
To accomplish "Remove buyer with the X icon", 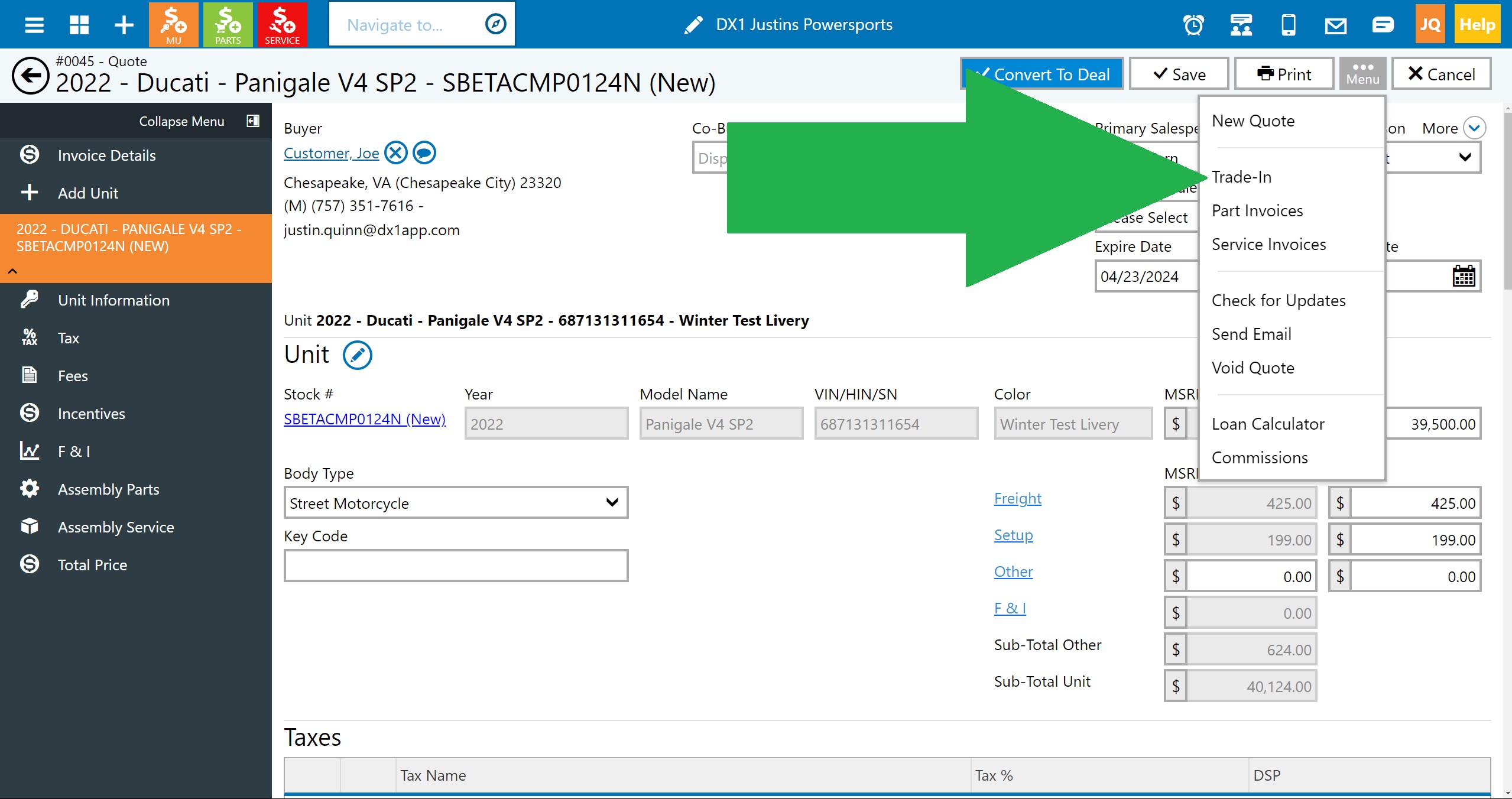I will [x=396, y=153].
